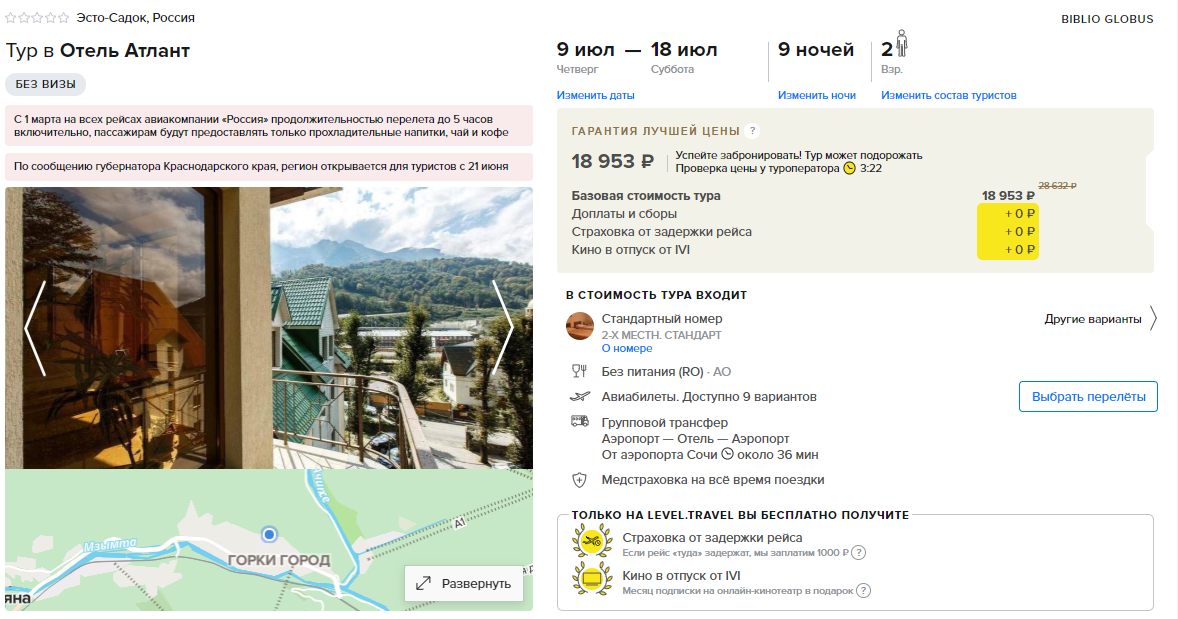
Task: Show the next hotel photo
Action: [x=503, y=328]
